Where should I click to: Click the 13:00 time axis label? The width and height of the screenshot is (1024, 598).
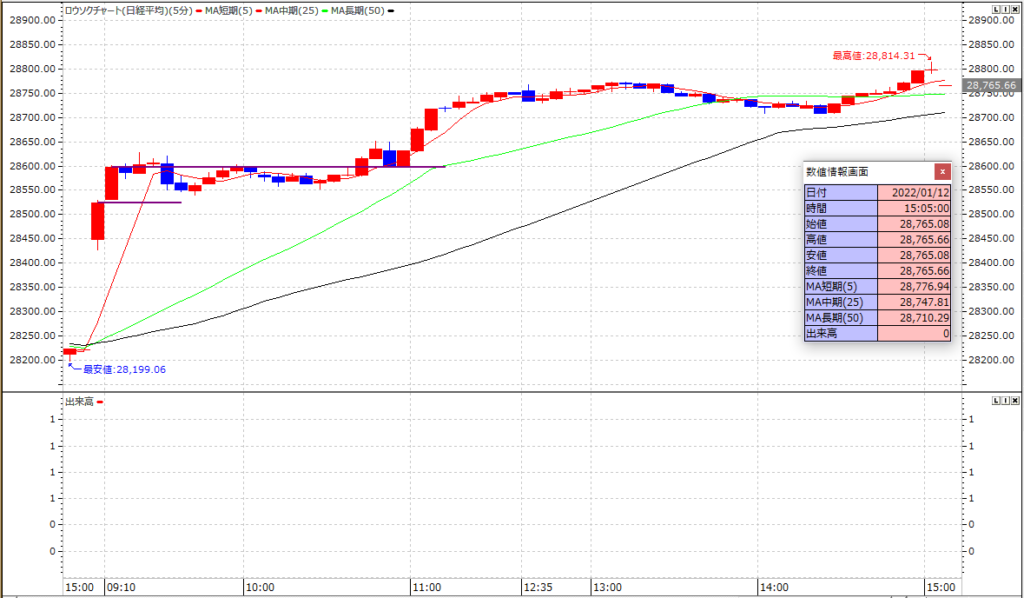[x=607, y=587]
